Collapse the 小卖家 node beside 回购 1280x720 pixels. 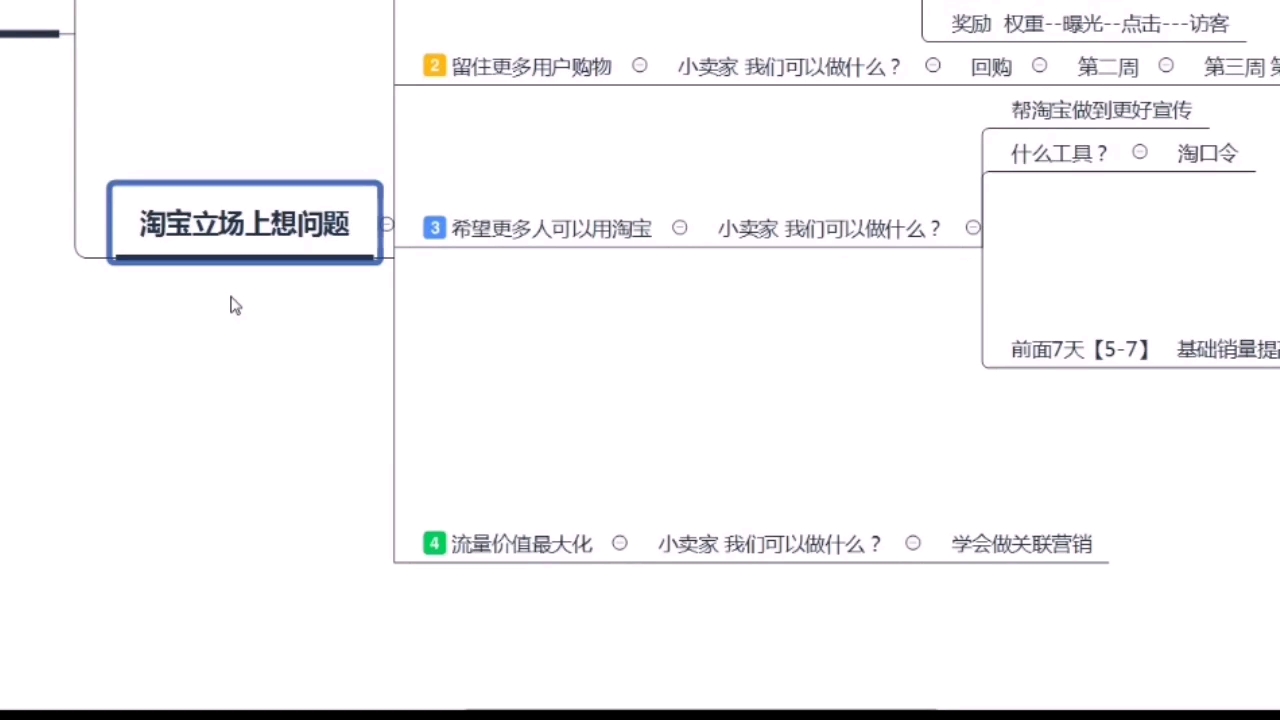pos(933,65)
